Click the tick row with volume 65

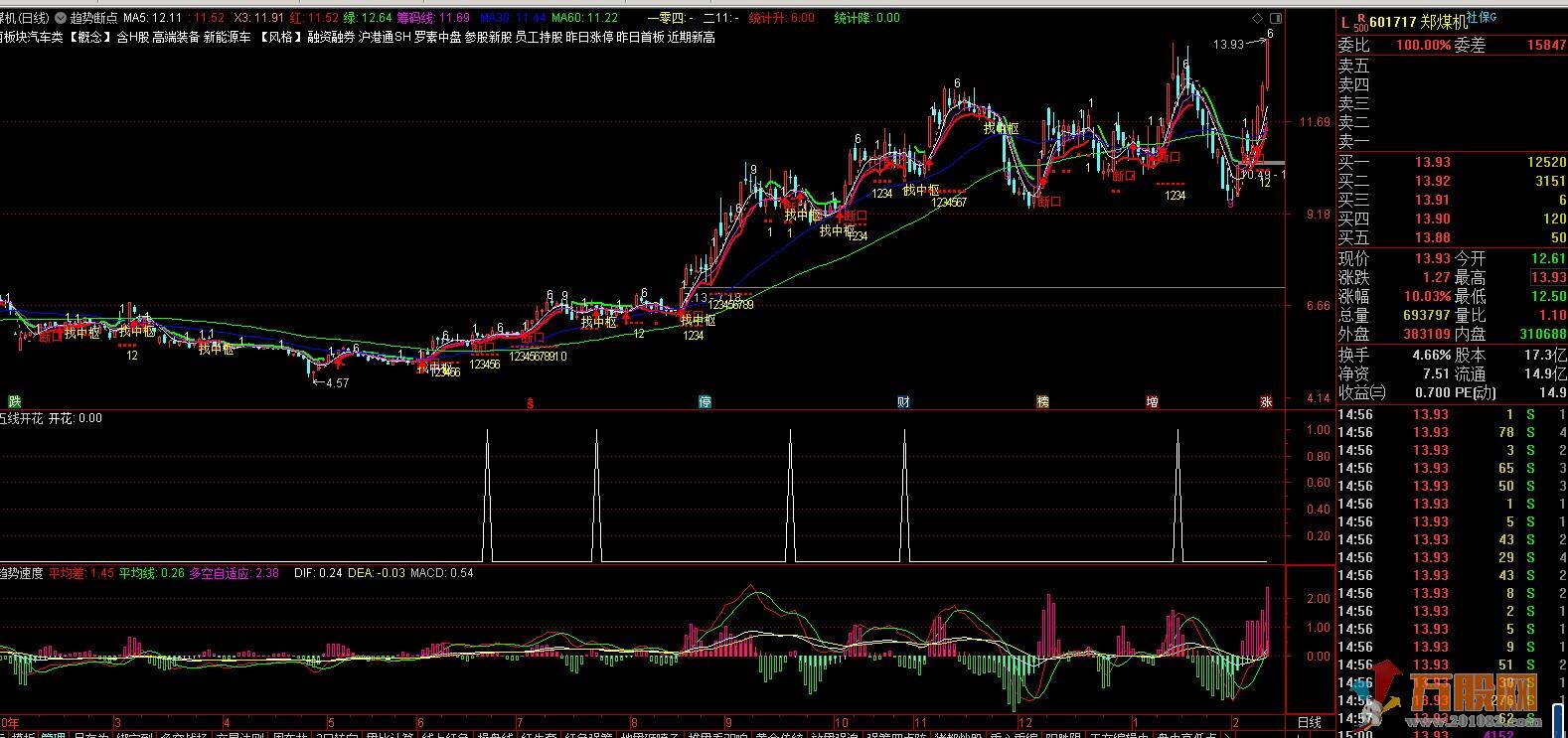1452,468
